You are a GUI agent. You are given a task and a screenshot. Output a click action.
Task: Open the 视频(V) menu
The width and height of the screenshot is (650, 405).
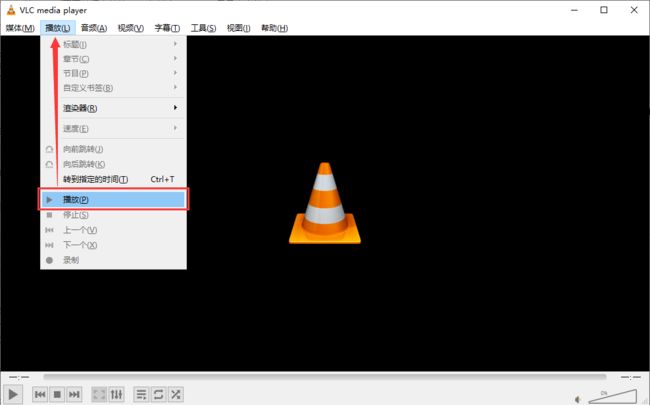coord(131,28)
